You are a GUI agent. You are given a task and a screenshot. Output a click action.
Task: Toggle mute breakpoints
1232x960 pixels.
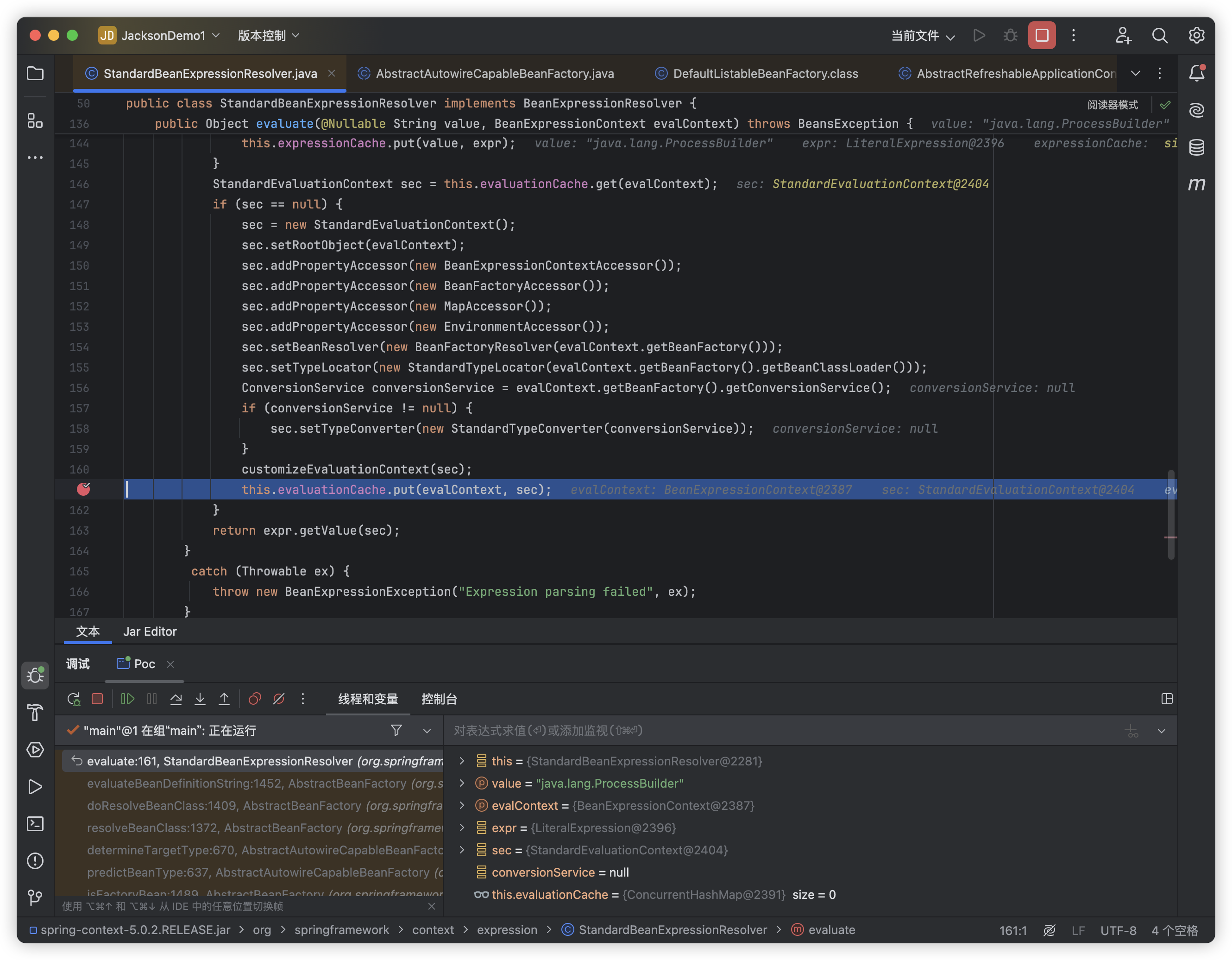click(279, 699)
